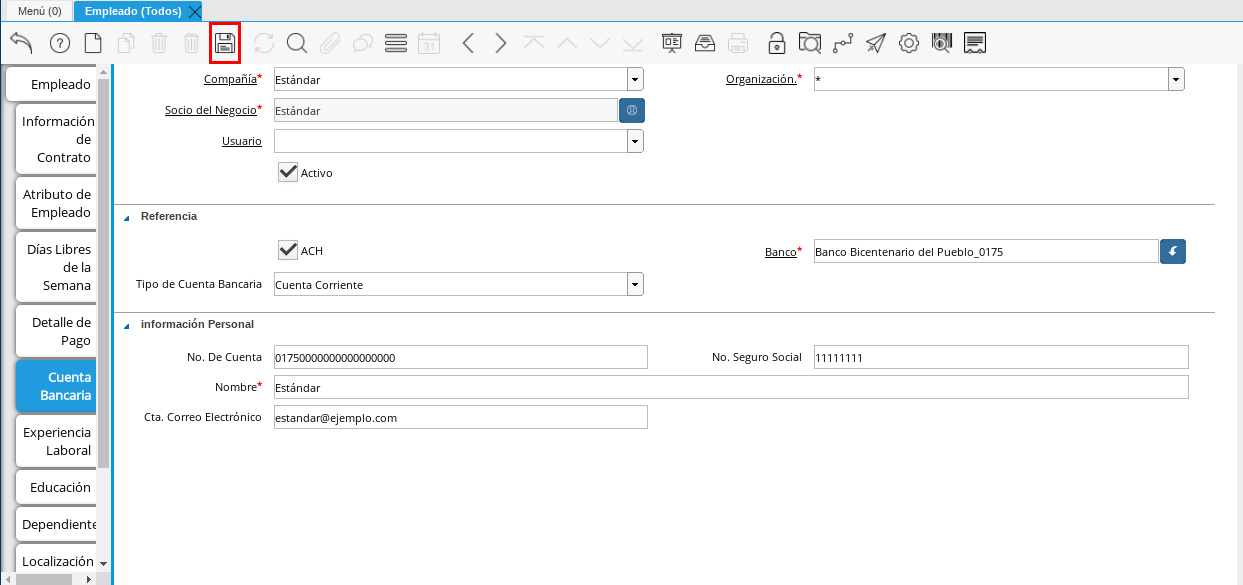Collapse the Referencia section
The image size is (1243, 585).
[x=128, y=217]
